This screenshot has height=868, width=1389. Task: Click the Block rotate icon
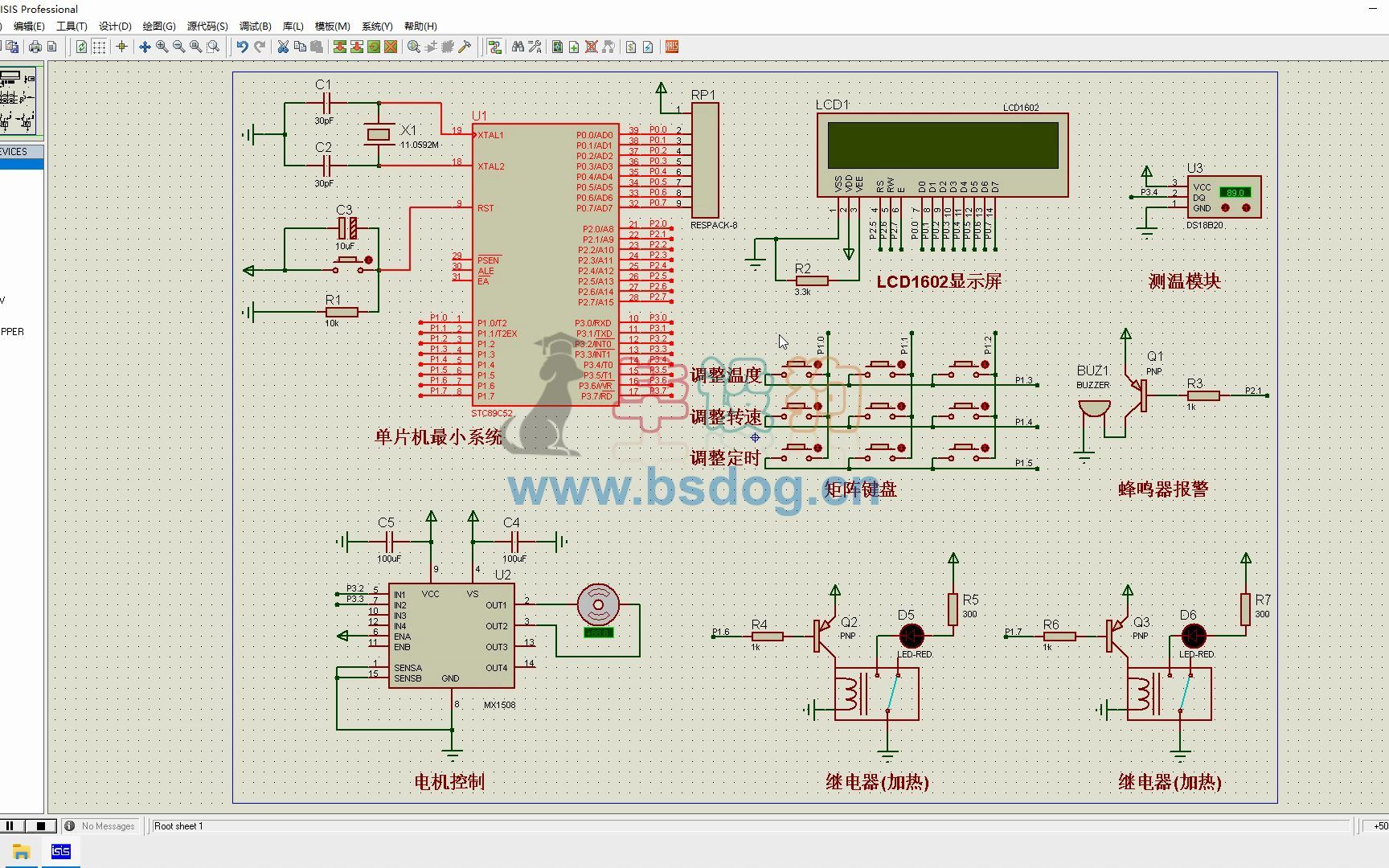click(374, 47)
